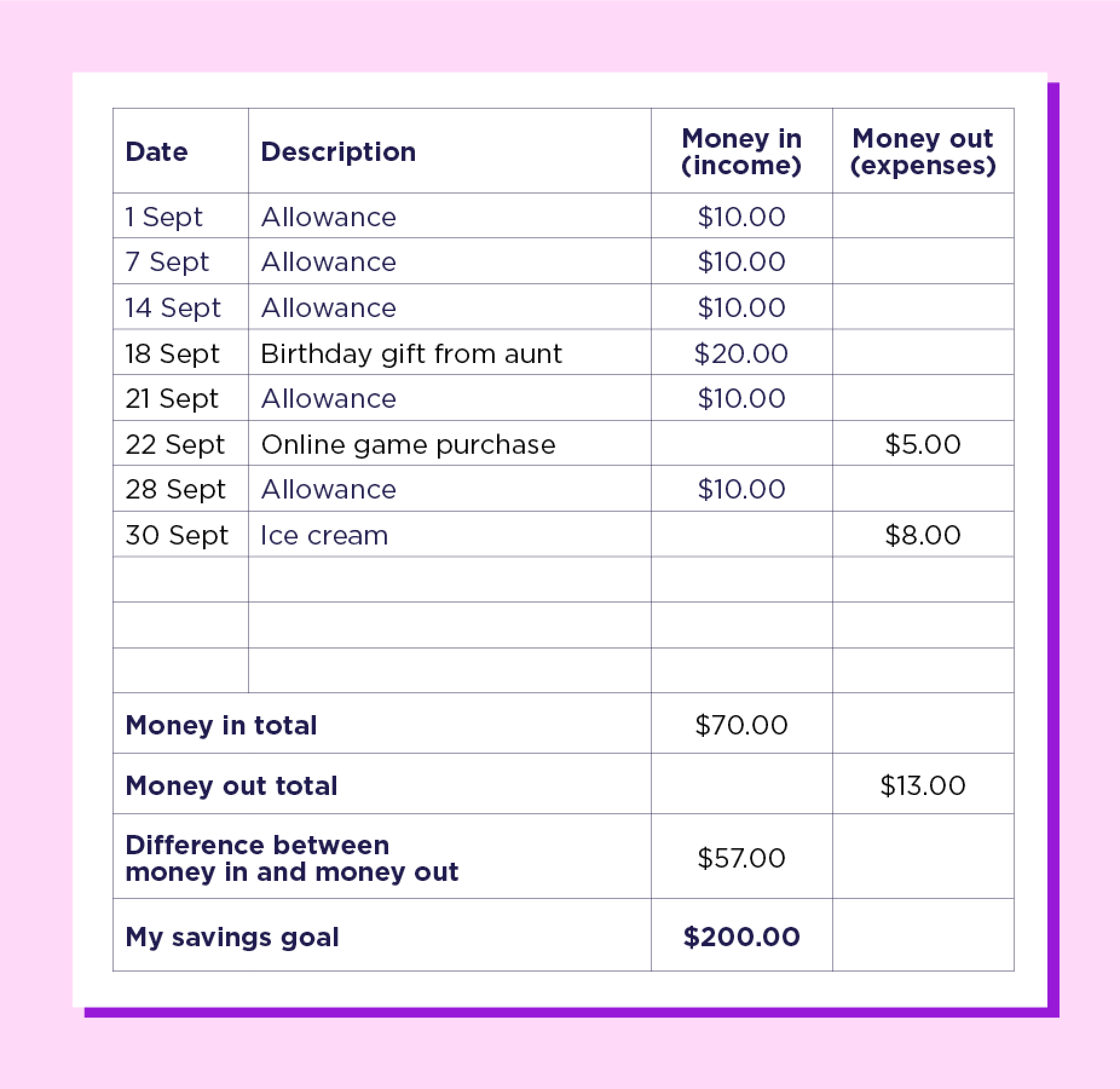Screen dimensions: 1120x1089
Task: Click the $8.00 ice cream expense
Action: coord(923,535)
